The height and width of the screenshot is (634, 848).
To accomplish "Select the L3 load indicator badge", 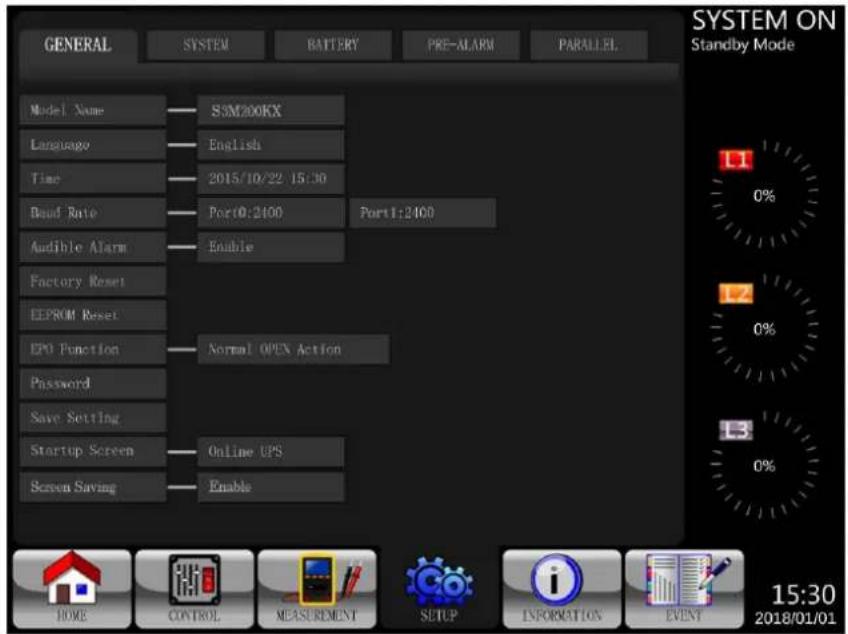I will (x=736, y=430).
